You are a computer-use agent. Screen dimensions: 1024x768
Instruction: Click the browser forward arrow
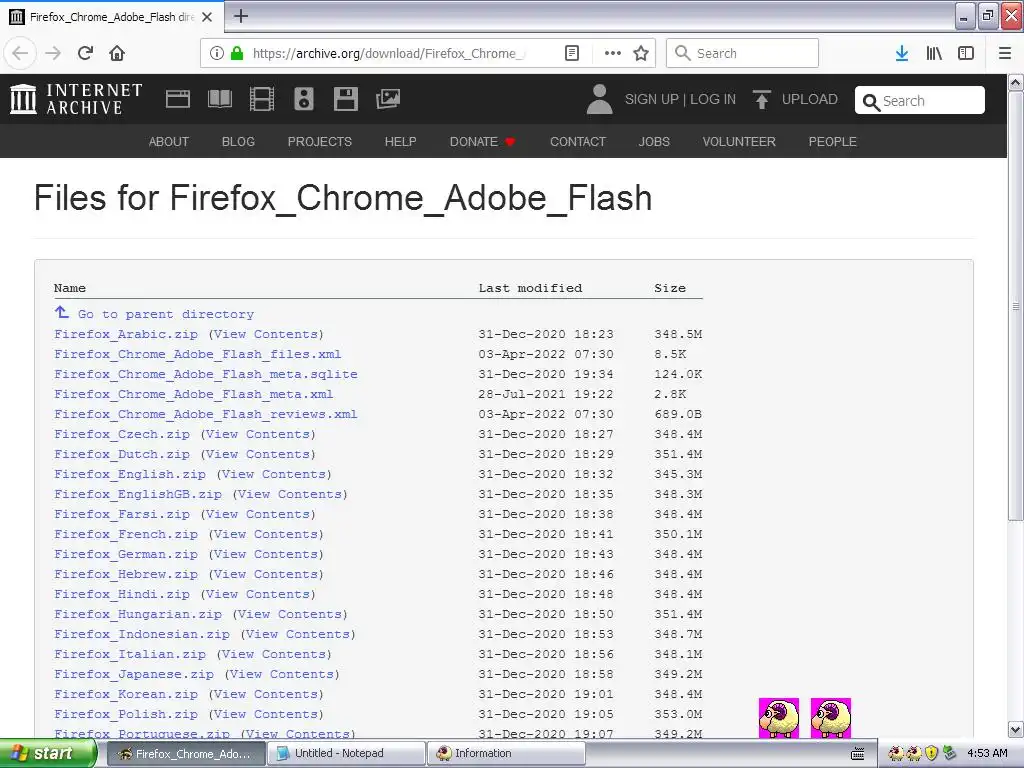click(54, 54)
